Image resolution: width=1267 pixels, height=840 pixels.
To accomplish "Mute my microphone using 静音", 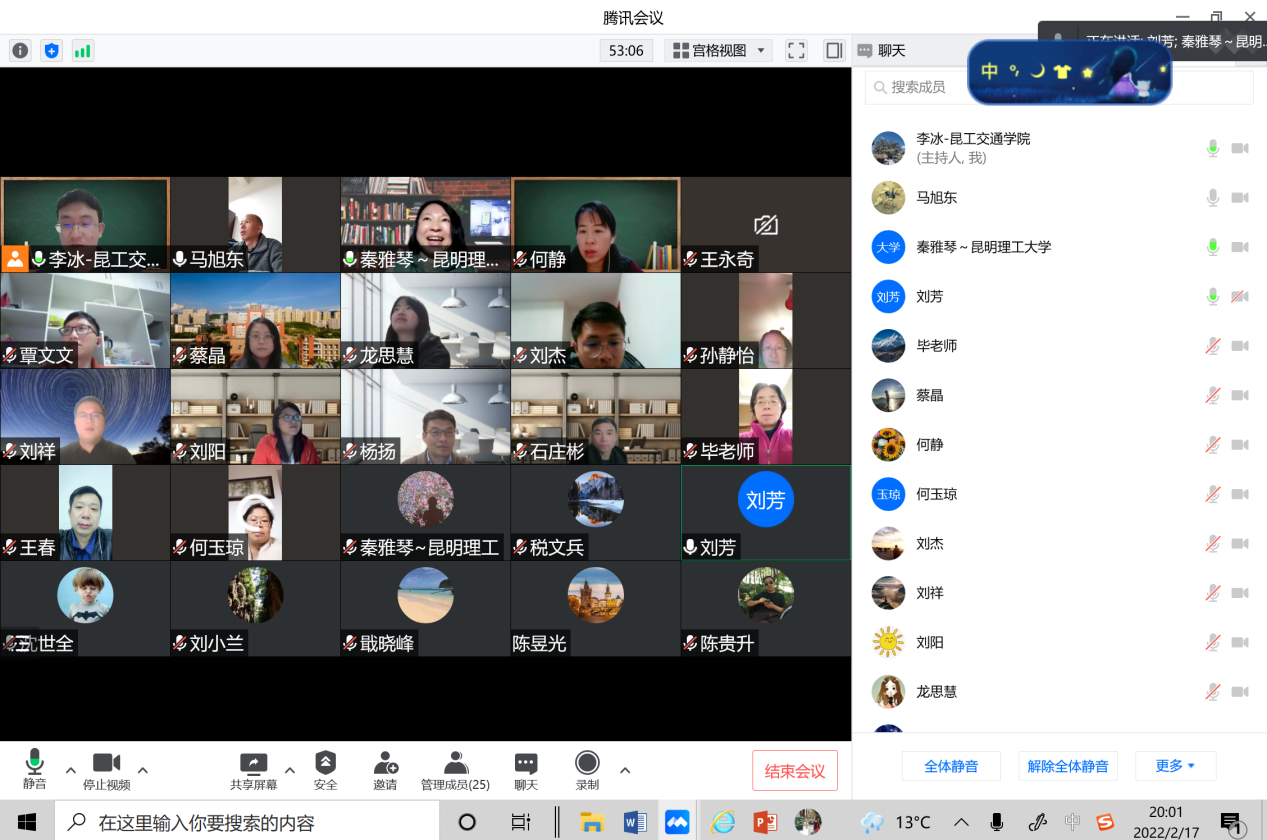I will pyautogui.click(x=35, y=770).
